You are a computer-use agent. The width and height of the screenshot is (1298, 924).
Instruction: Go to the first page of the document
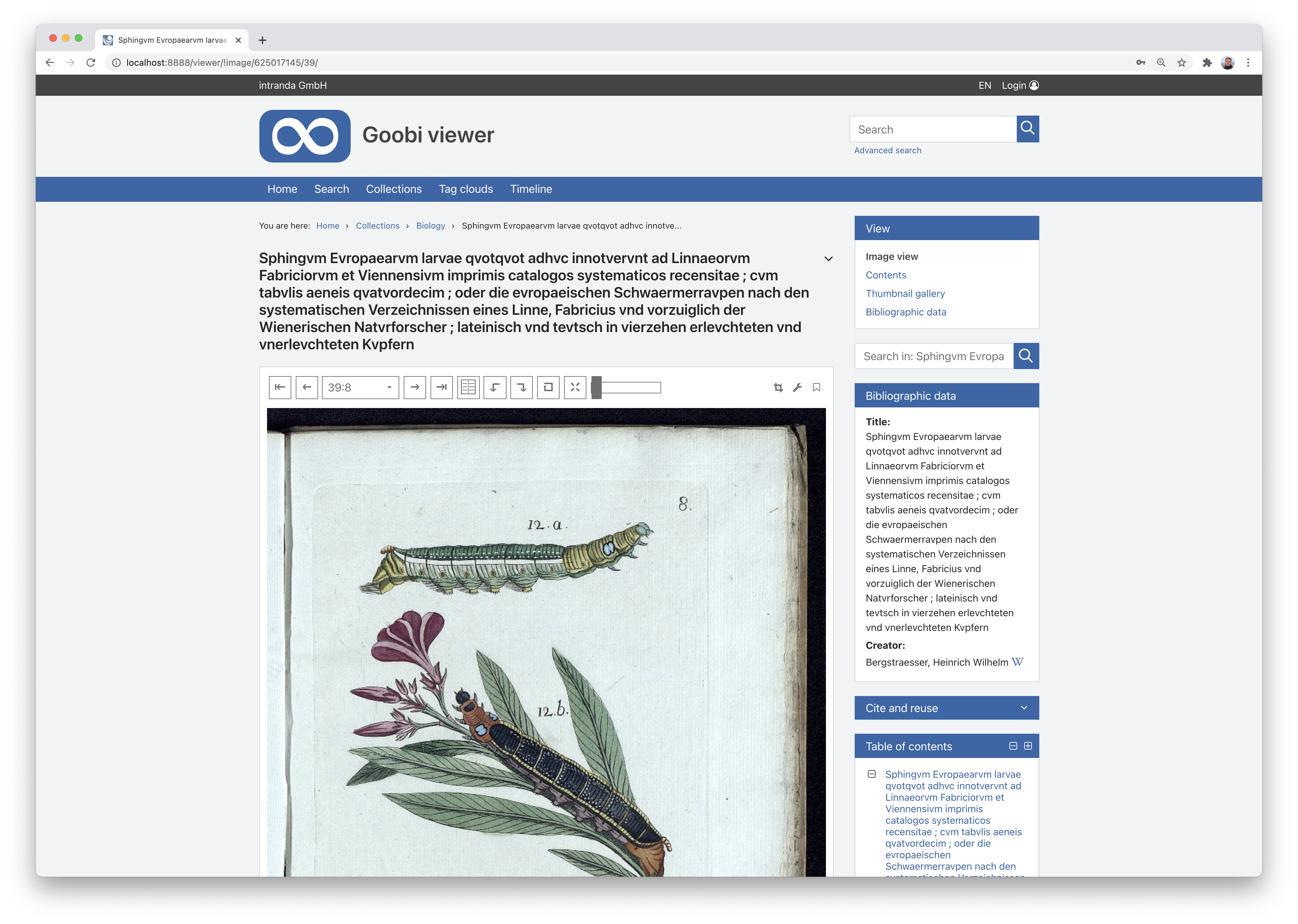coord(279,388)
